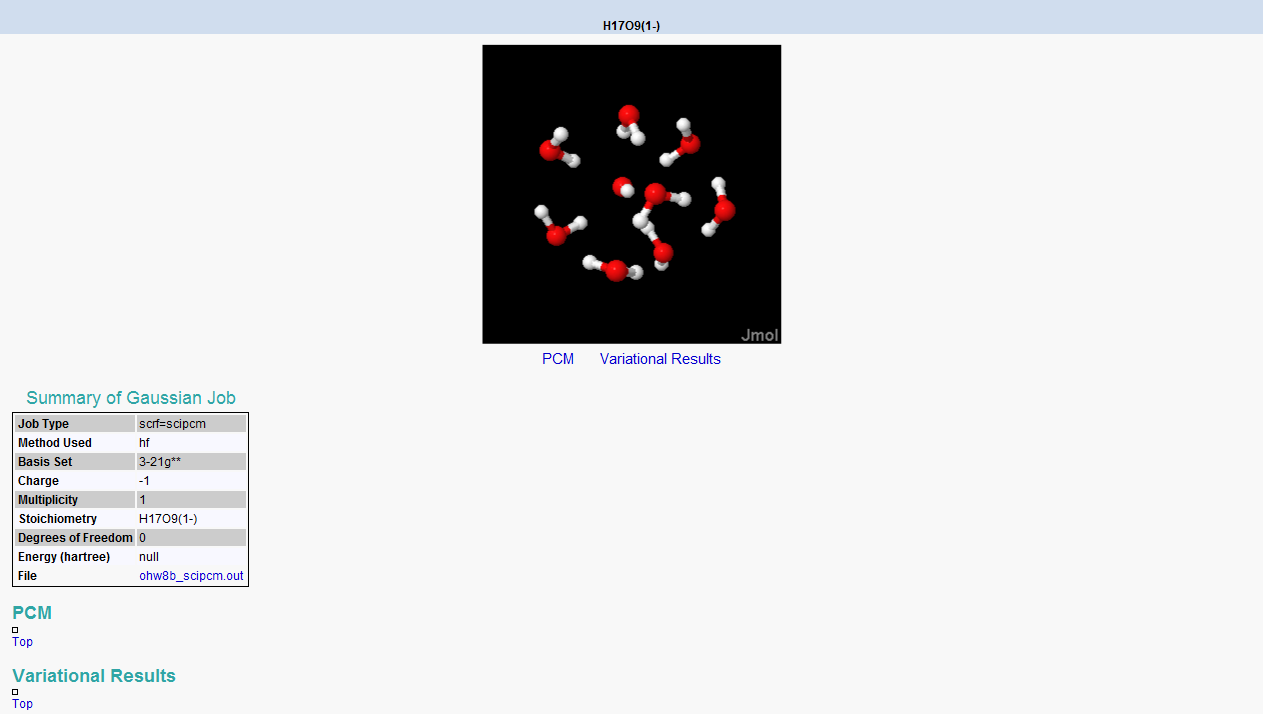Open the ohw8b_scipcm.out file link
Screen dimensions: 1263x714
click(191, 575)
